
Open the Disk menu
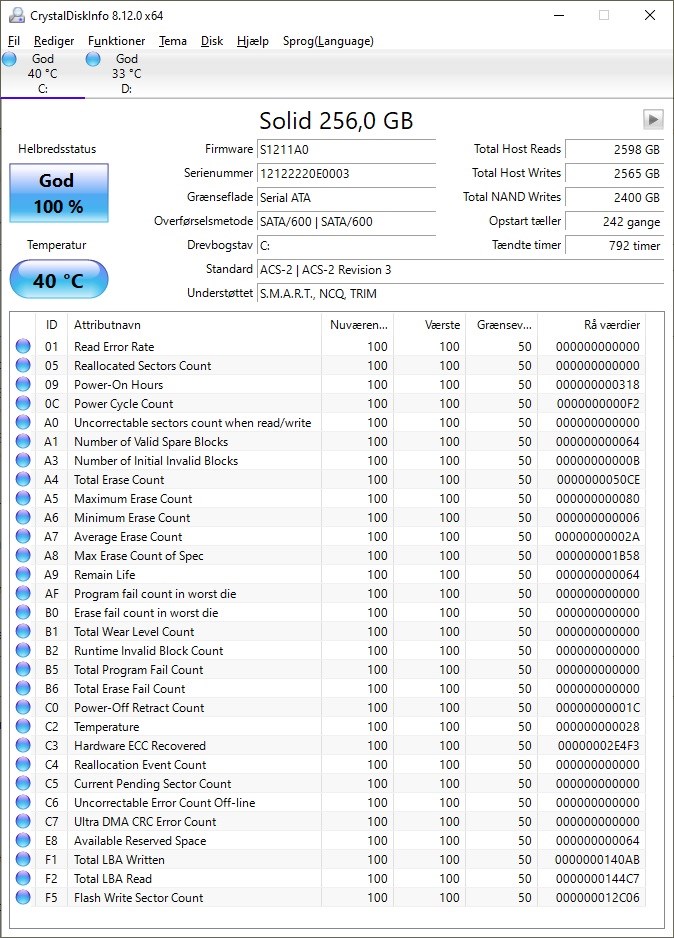pyautogui.click(x=212, y=41)
